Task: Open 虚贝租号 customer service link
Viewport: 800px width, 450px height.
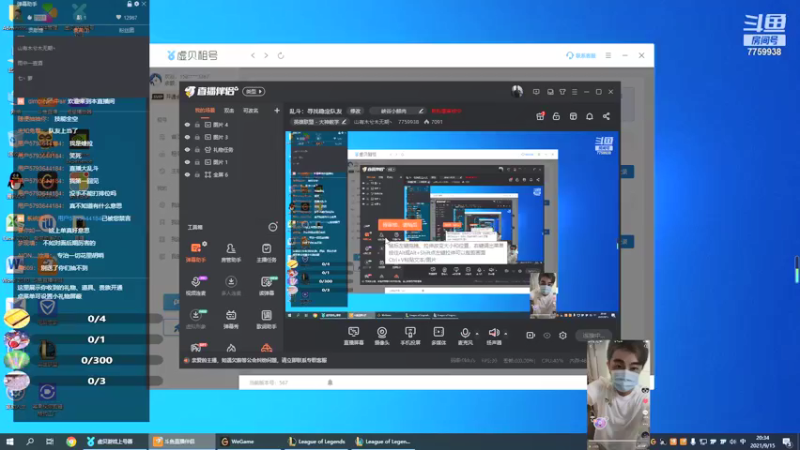Action: coord(581,55)
